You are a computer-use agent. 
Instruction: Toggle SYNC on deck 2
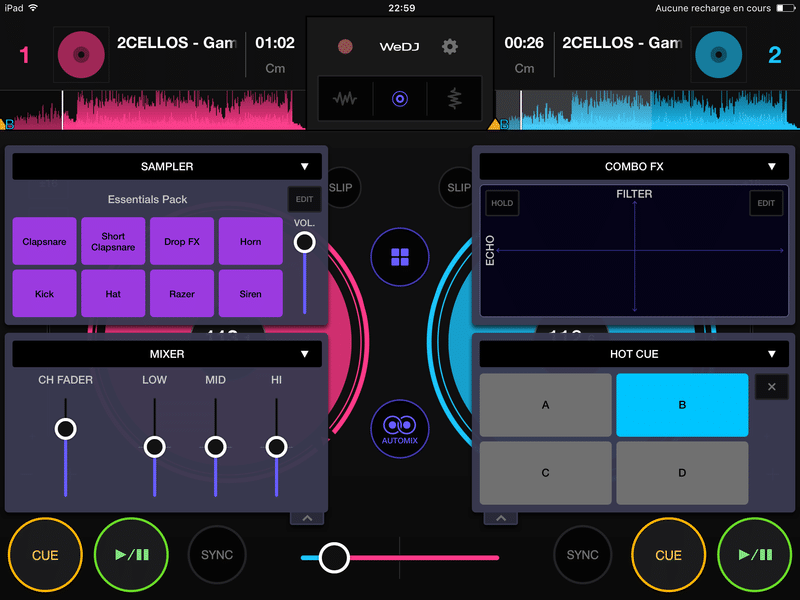coord(582,555)
